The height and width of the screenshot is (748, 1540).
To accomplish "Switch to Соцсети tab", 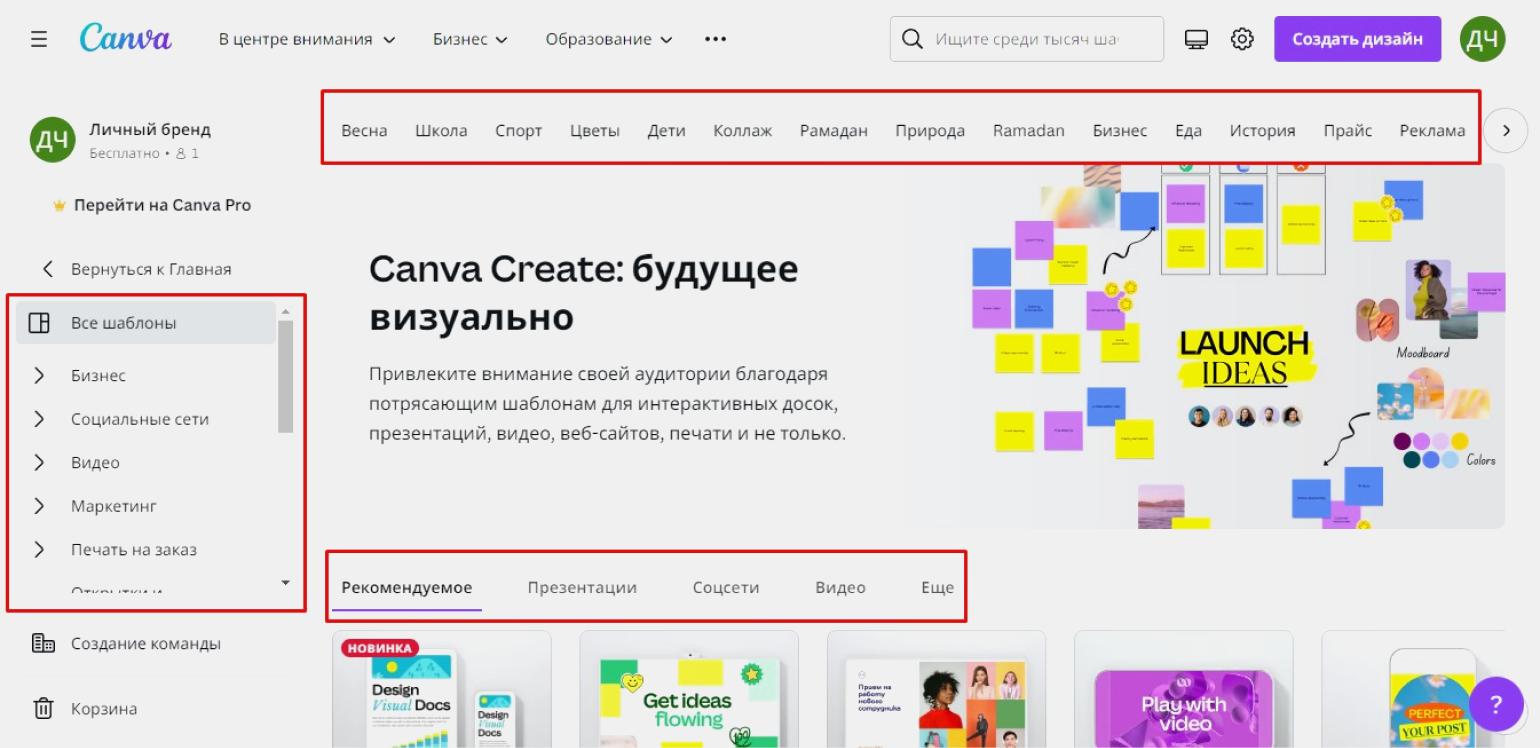I will point(726,587).
